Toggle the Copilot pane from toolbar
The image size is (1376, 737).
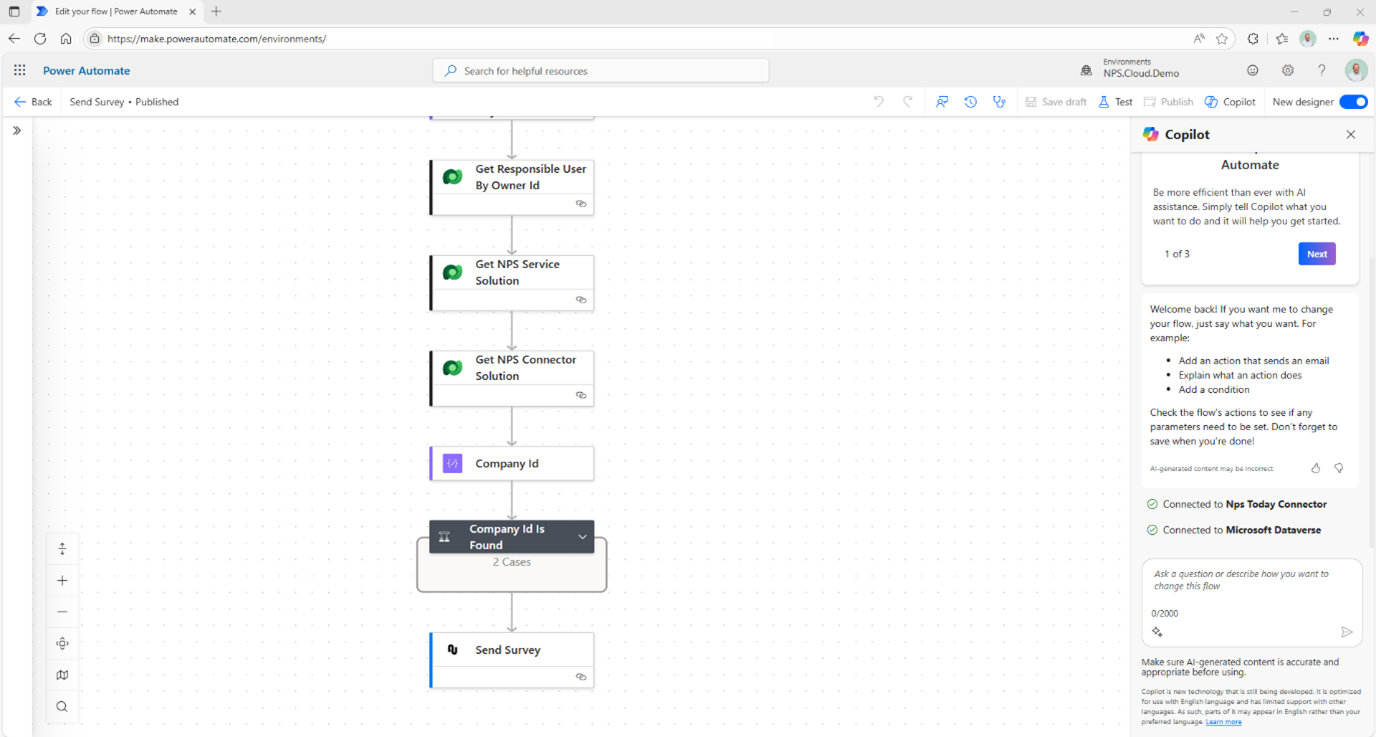tap(1230, 102)
